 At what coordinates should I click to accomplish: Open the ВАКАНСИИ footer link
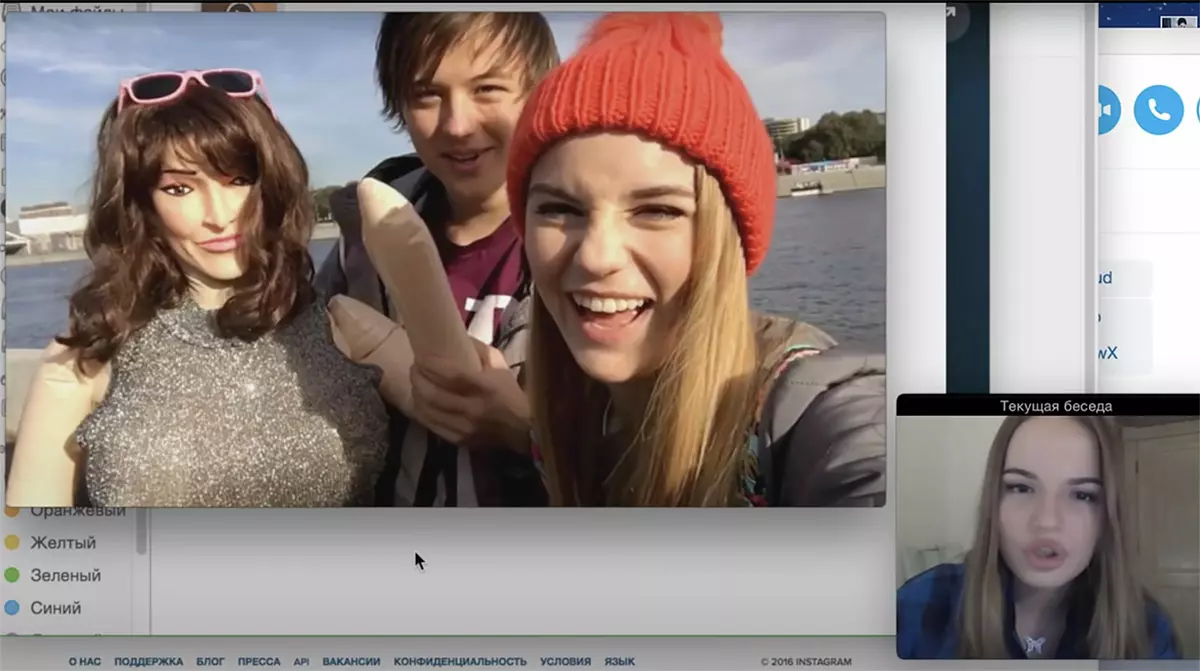351,661
